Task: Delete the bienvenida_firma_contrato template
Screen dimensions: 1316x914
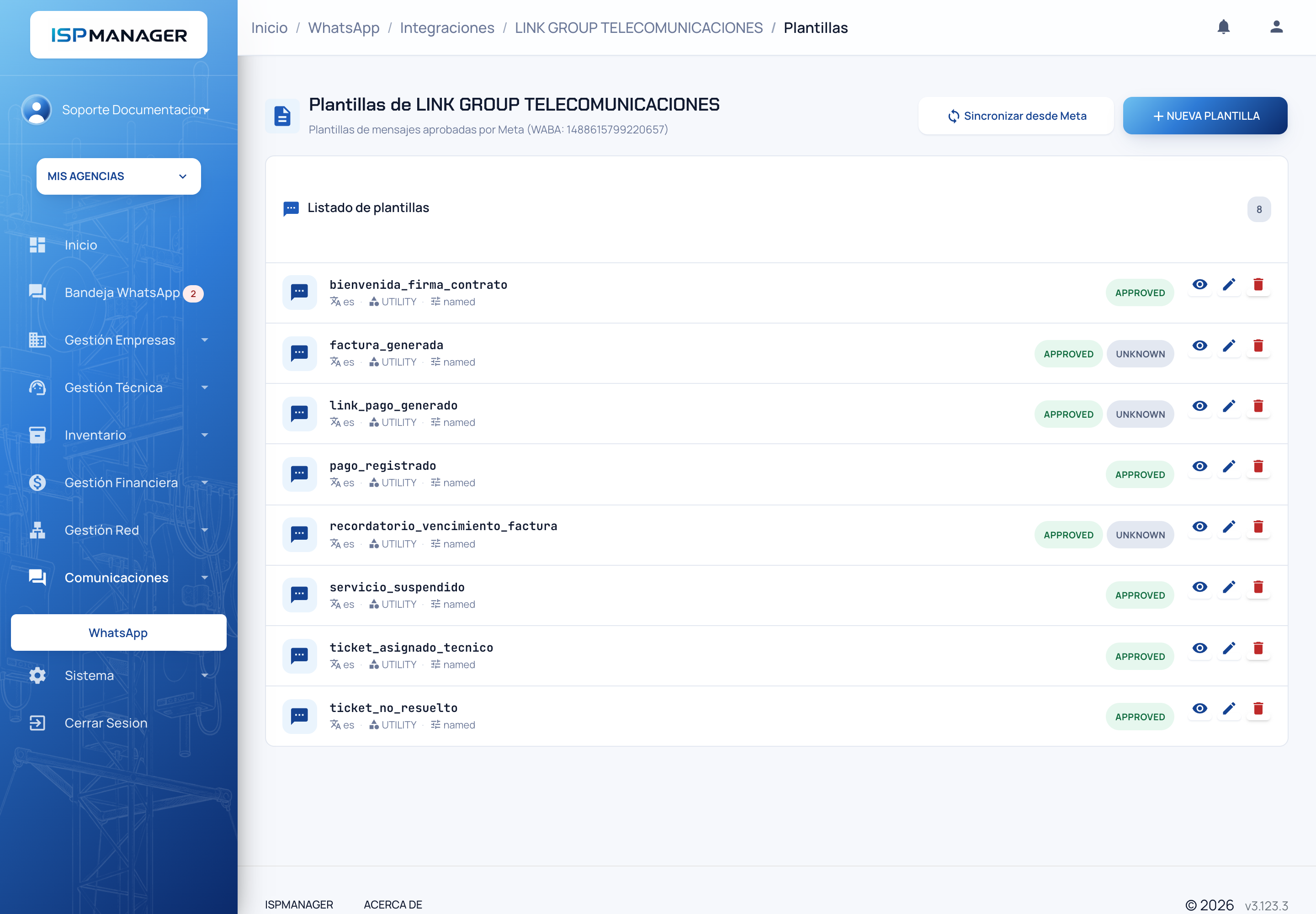Action: (x=1258, y=285)
